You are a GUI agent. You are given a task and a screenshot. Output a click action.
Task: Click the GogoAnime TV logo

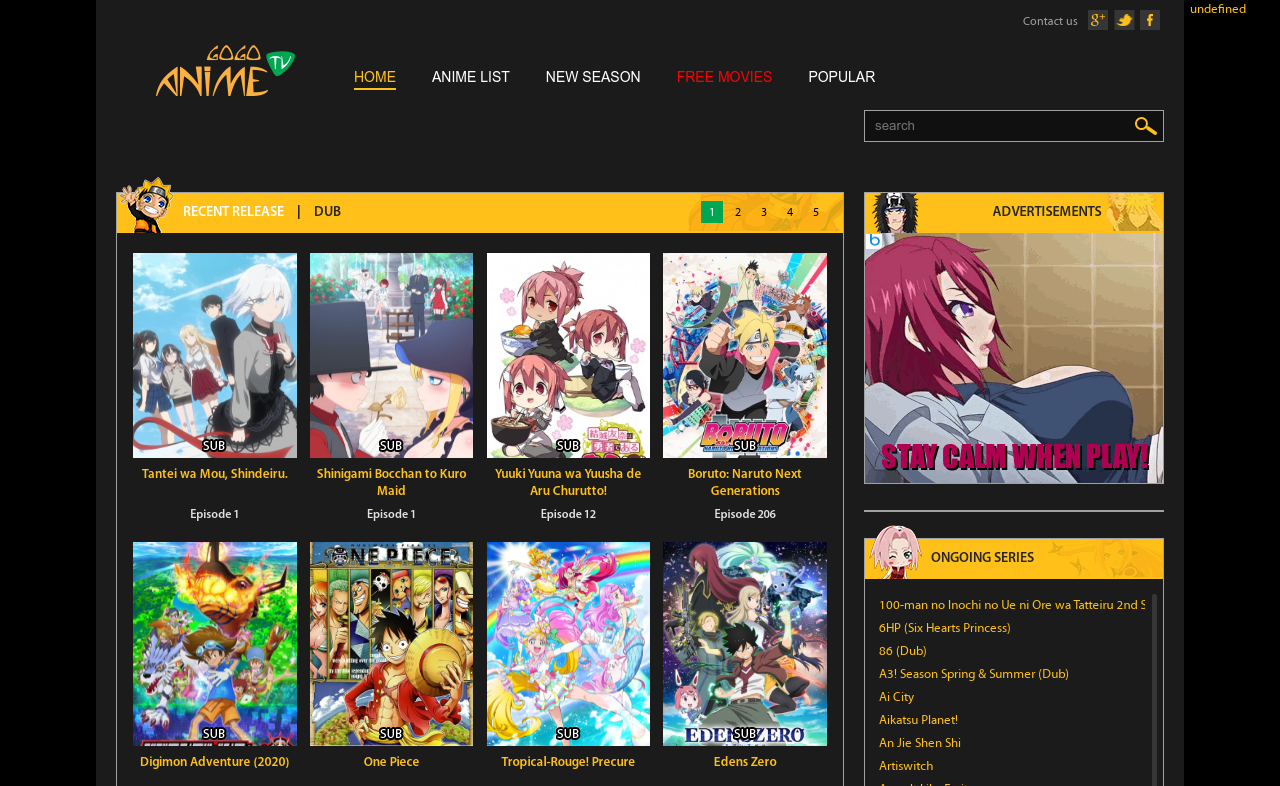click(x=225, y=70)
